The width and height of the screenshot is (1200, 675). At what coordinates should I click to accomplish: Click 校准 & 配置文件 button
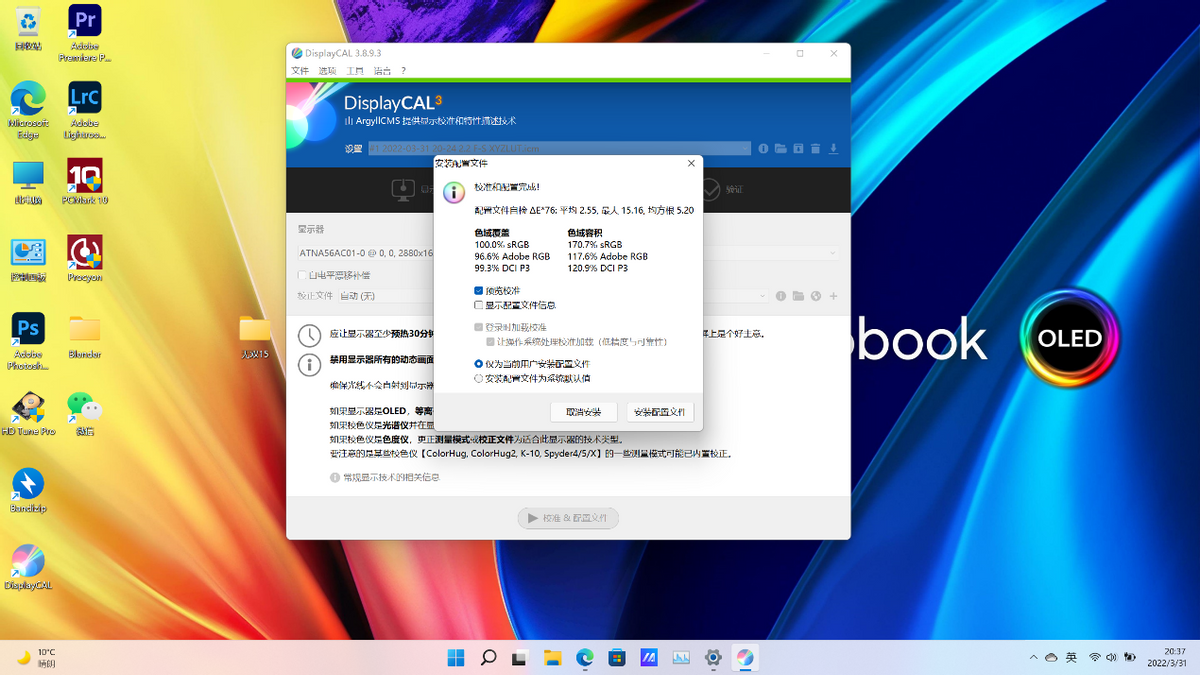(x=568, y=518)
